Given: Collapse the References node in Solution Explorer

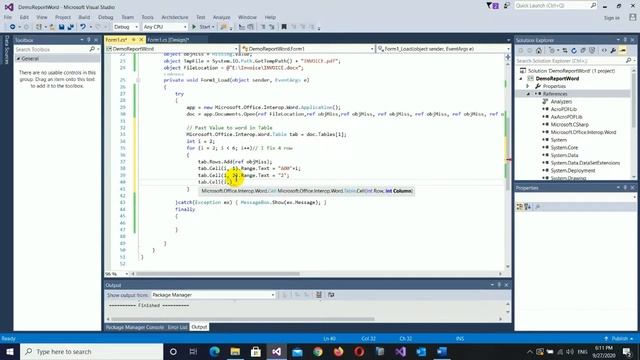Looking at the screenshot, I should pyautogui.click(x=528, y=94).
